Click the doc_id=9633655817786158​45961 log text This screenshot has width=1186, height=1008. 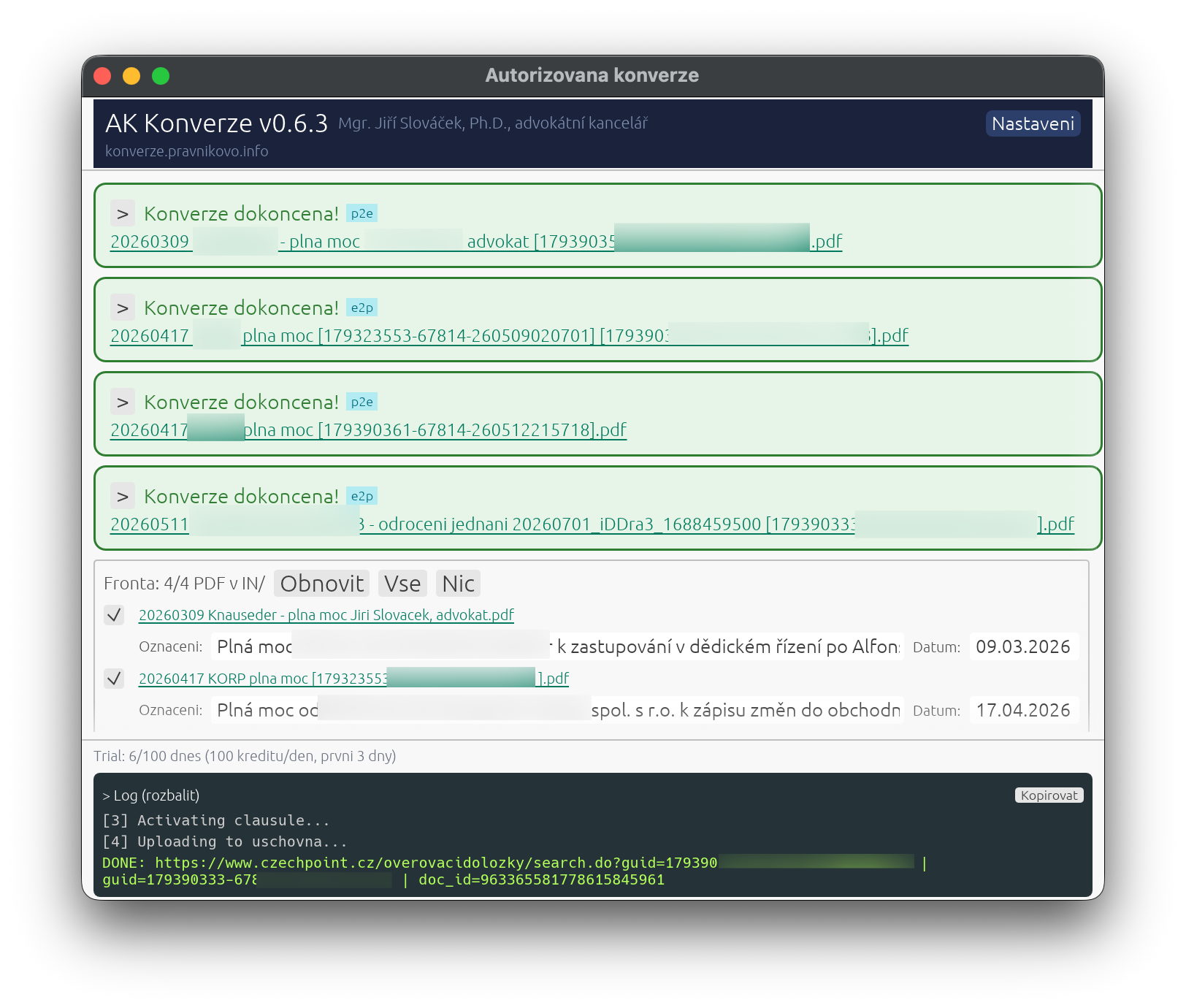(541, 879)
